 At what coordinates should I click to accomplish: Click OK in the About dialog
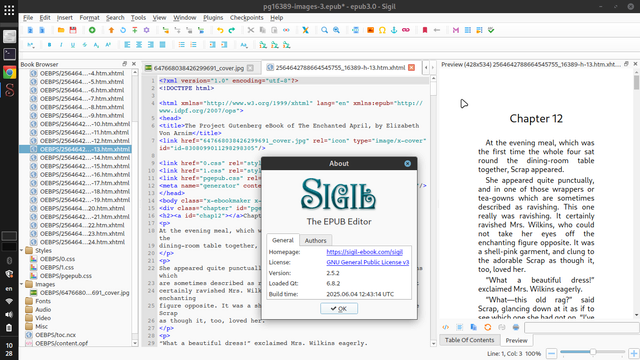(339, 309)
